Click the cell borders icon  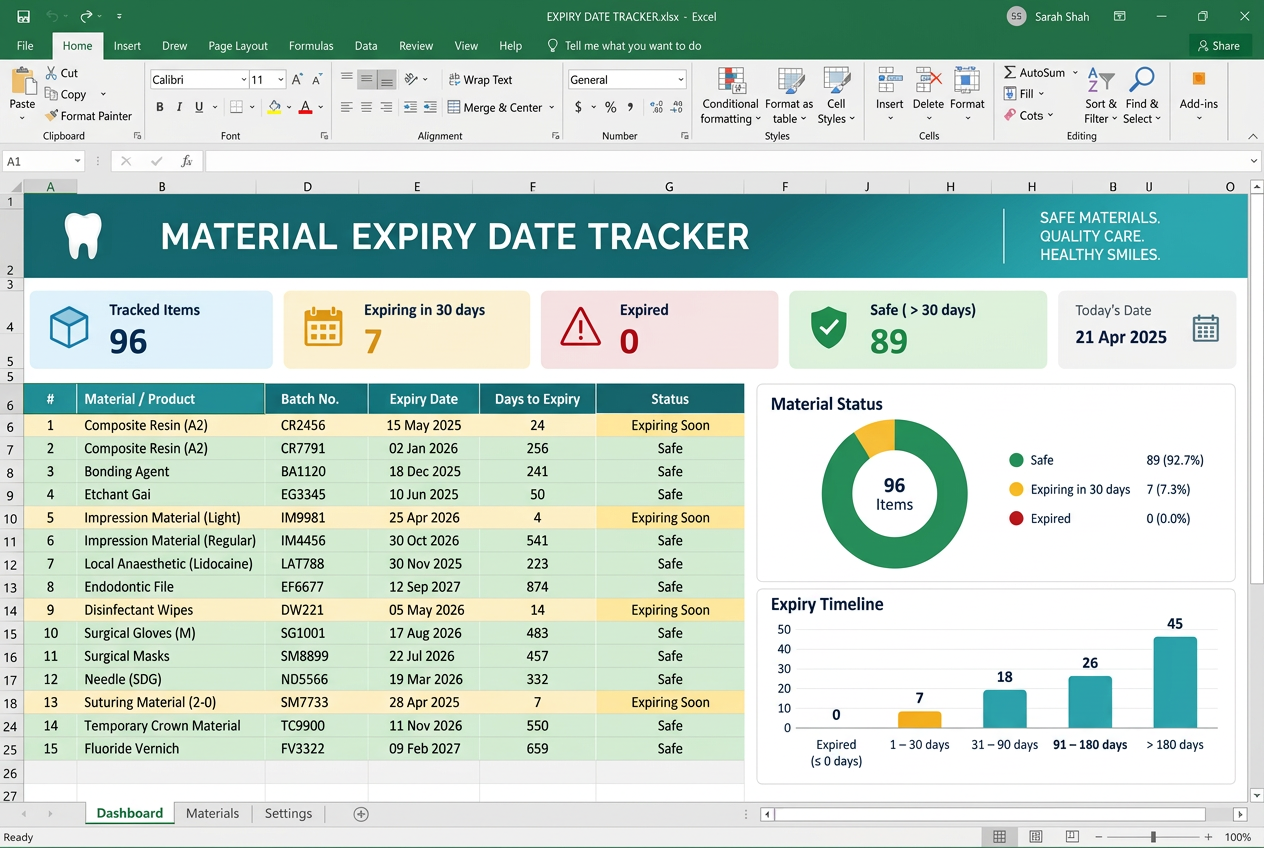point(236,107)
